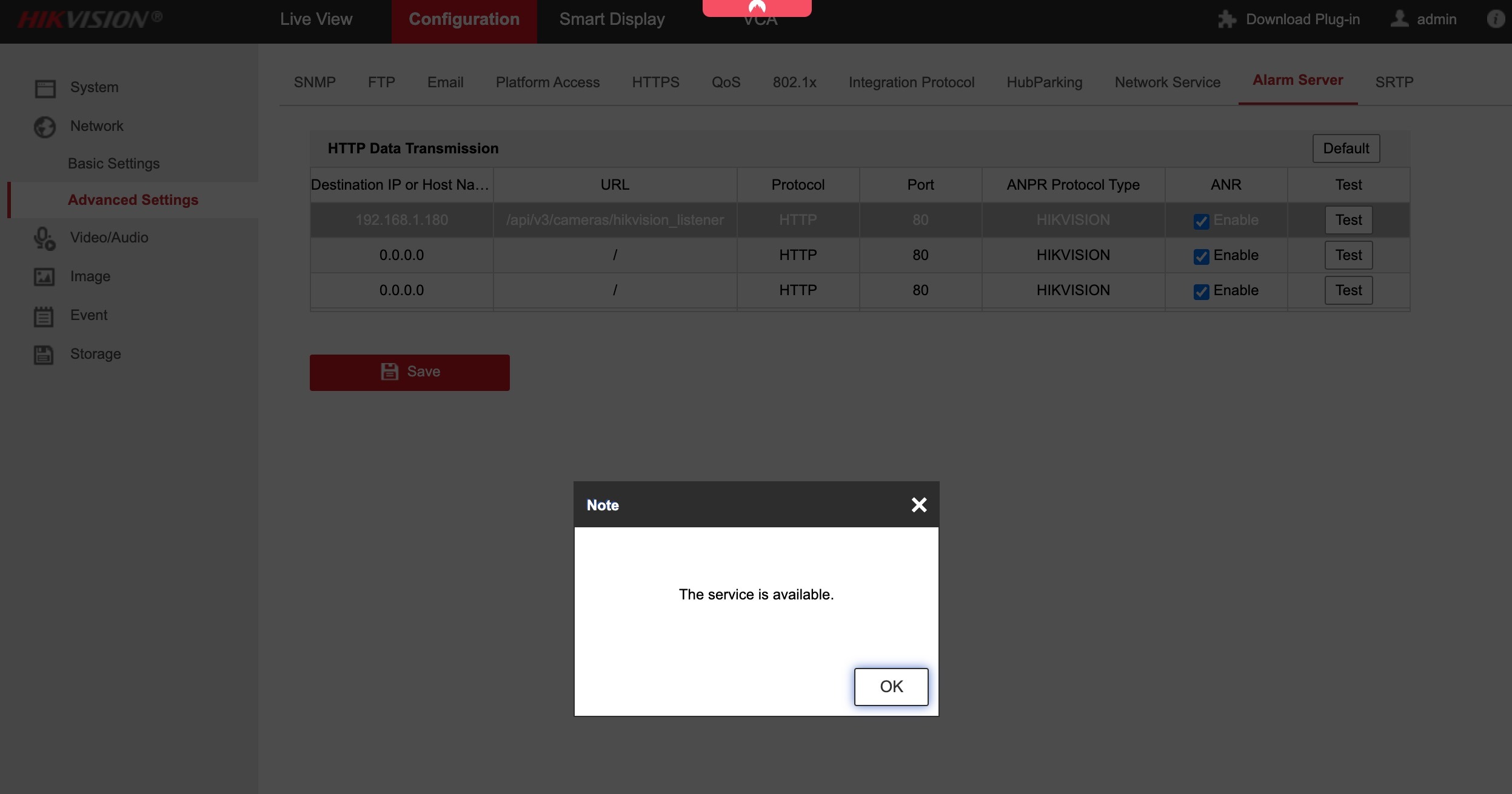Click the Default button for HTTP Data Transmission
Image resolution: width=1512 pixels, height=794 pixels.
point(1345,148)
